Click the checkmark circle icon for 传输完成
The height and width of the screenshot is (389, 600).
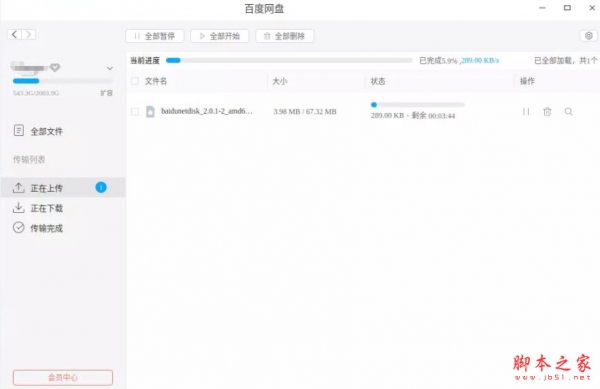tap(18, 228)
